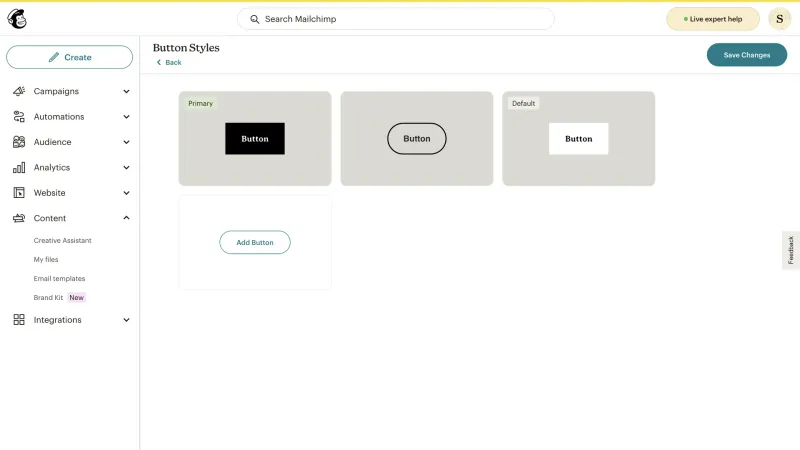The height and width of the screenshot is (450, 800).
Task: Open the Analytics menu label
Action: 52,167
